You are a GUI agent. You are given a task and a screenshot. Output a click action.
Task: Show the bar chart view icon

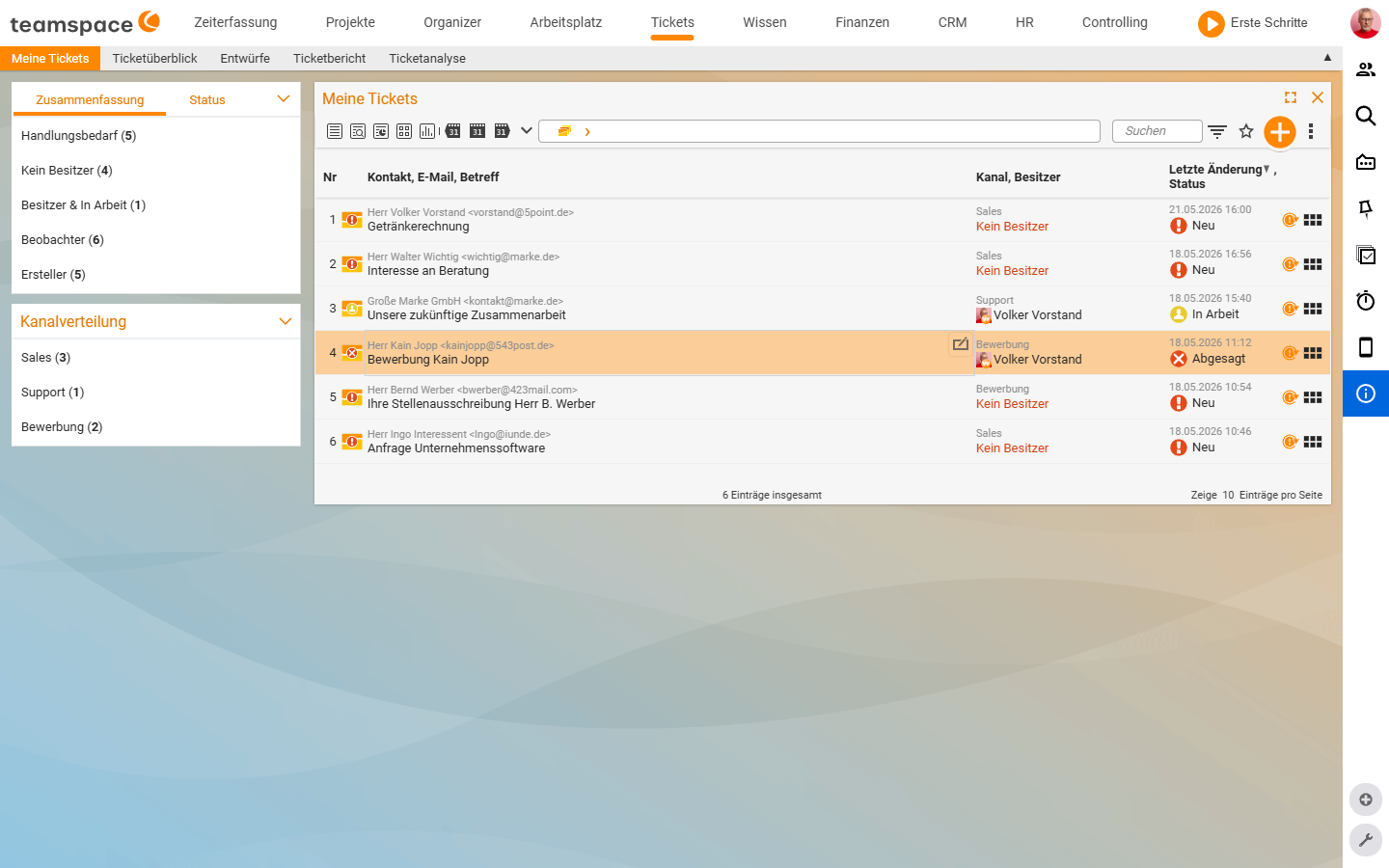click(x=427, y=131)
